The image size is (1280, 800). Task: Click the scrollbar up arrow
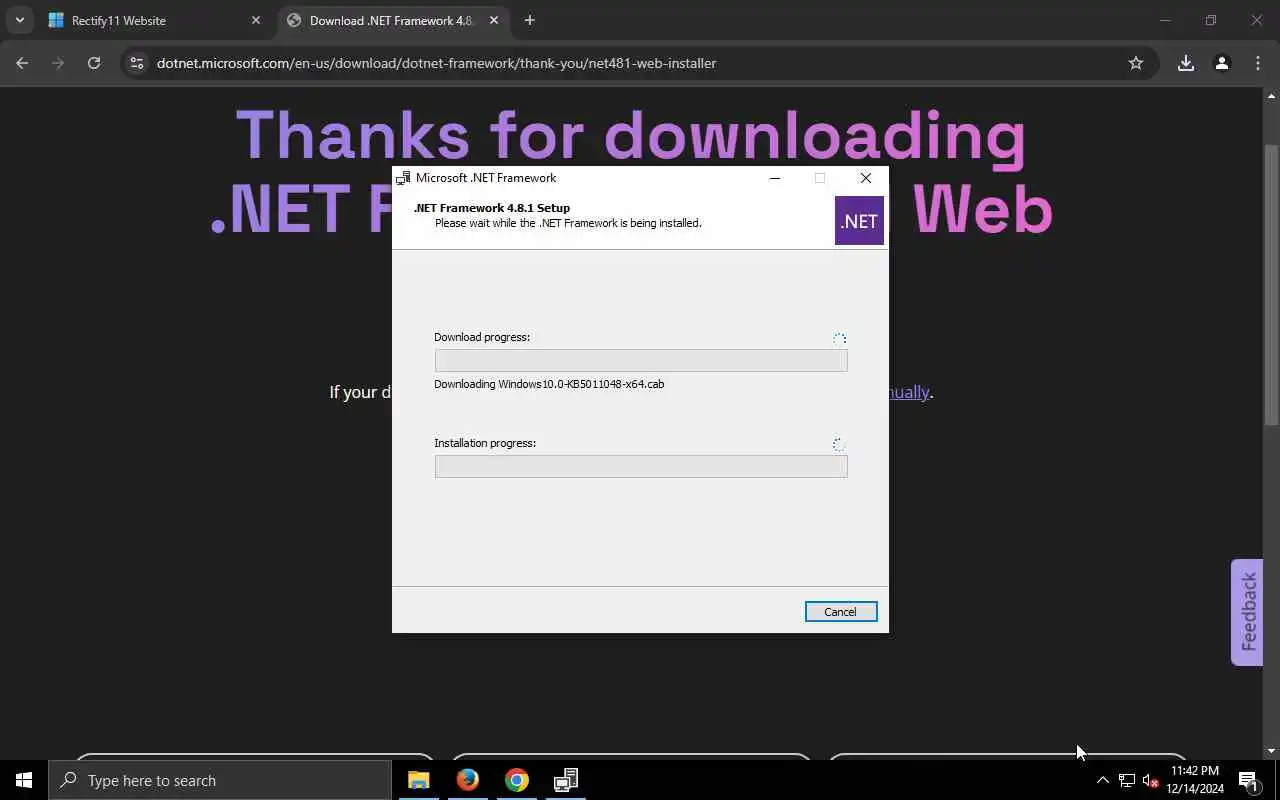(x=1271, y=97)
